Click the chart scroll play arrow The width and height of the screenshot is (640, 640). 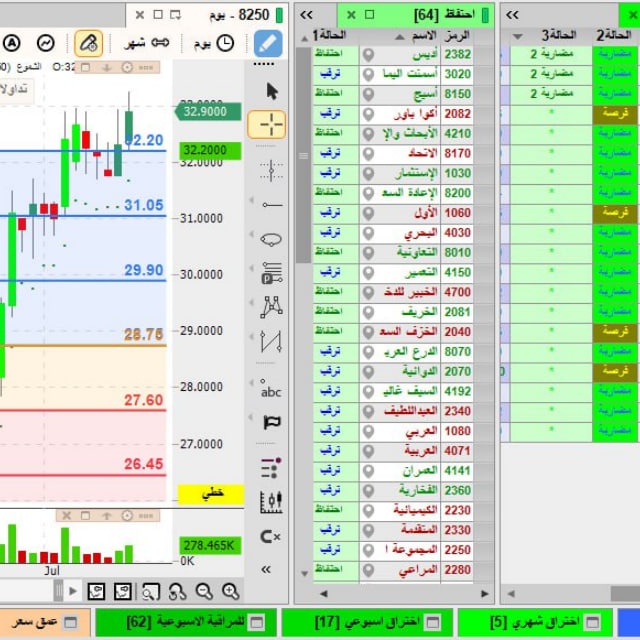point(73,591)
